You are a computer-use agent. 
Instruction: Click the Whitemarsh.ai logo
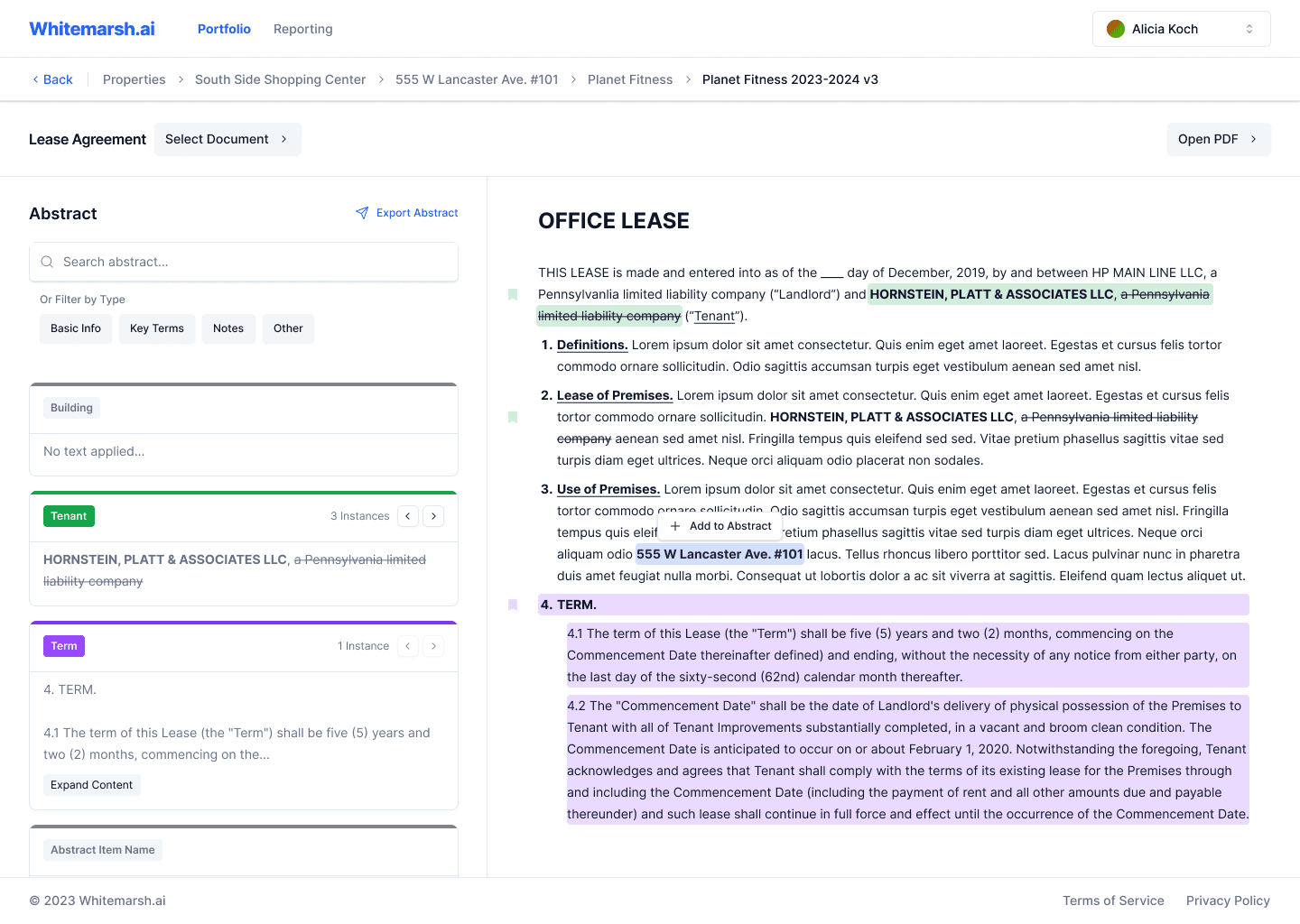(x=92, y=29)
